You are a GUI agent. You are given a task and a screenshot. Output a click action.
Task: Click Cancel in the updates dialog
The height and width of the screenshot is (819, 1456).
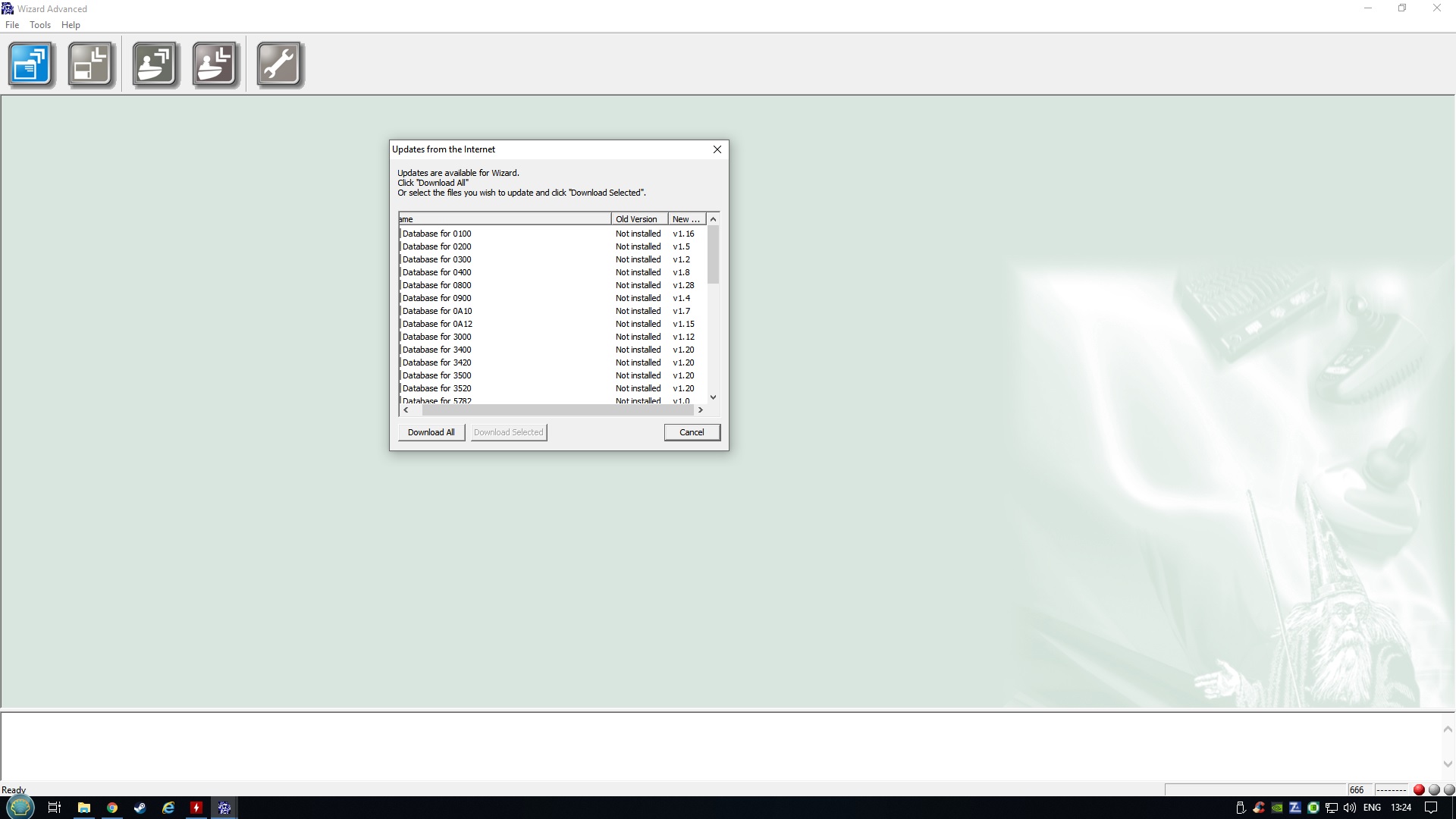click(x=692, y=432)
